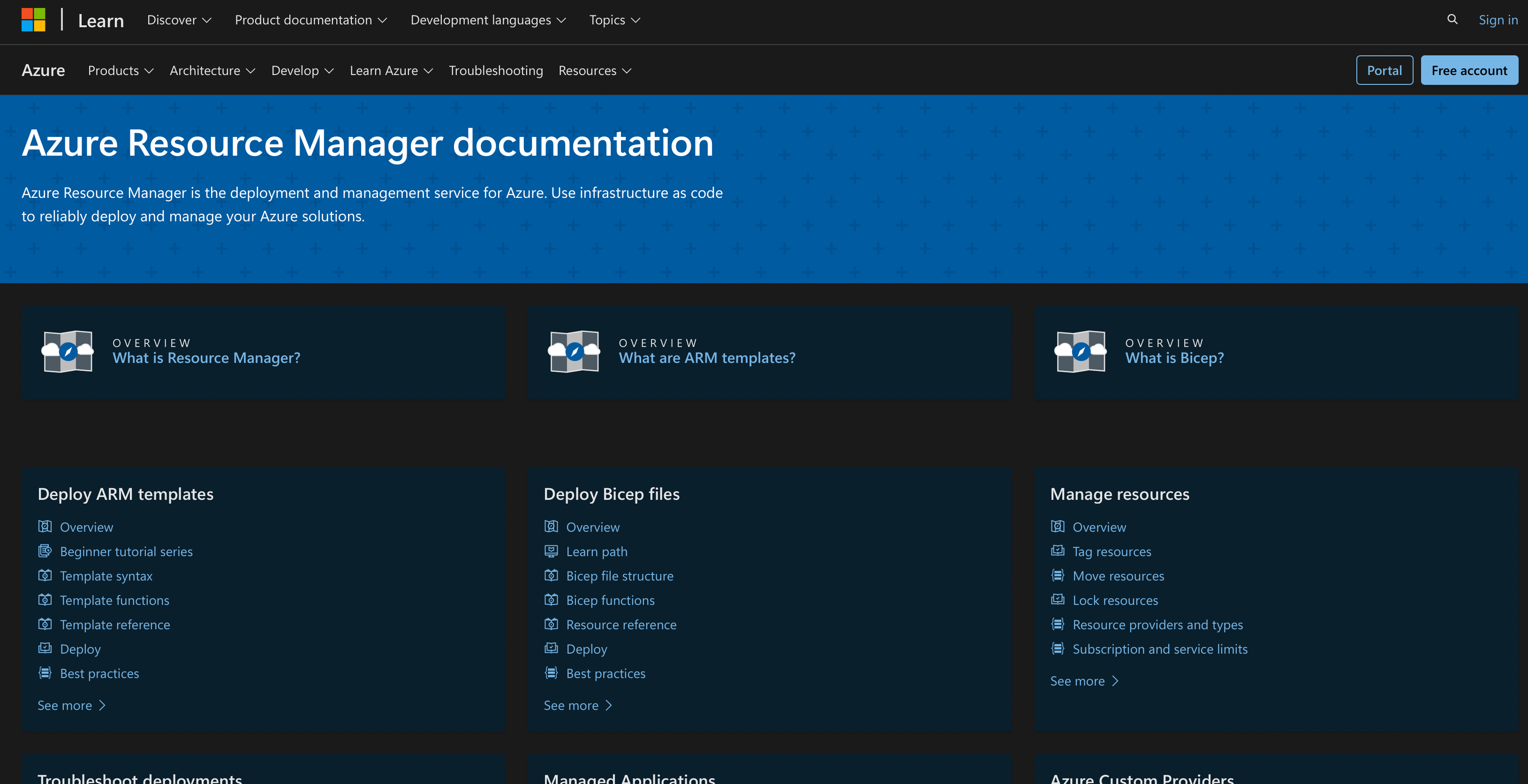The height and width of the screenshot is (784, 1528).
Task: Click the icon next to Move resources
Action: [x=1058, y=575]
